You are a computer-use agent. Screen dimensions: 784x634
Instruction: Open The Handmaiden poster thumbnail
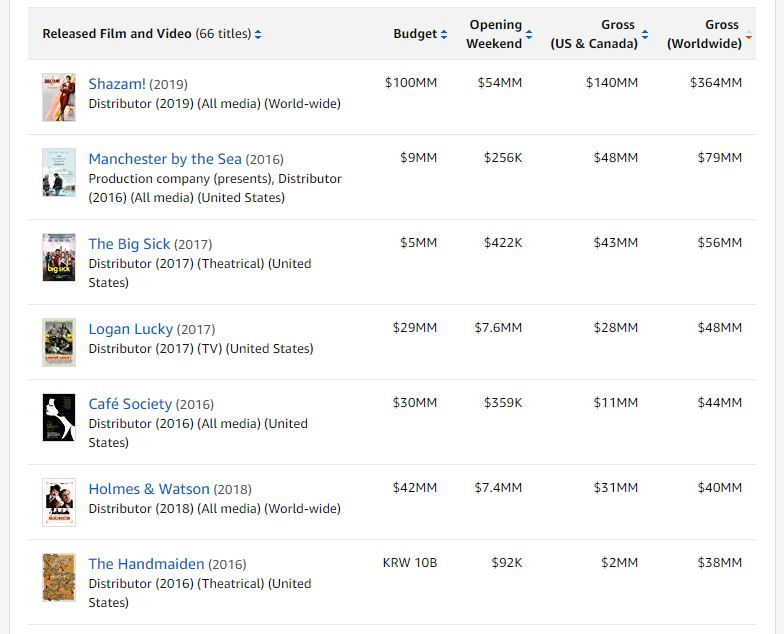59,577
